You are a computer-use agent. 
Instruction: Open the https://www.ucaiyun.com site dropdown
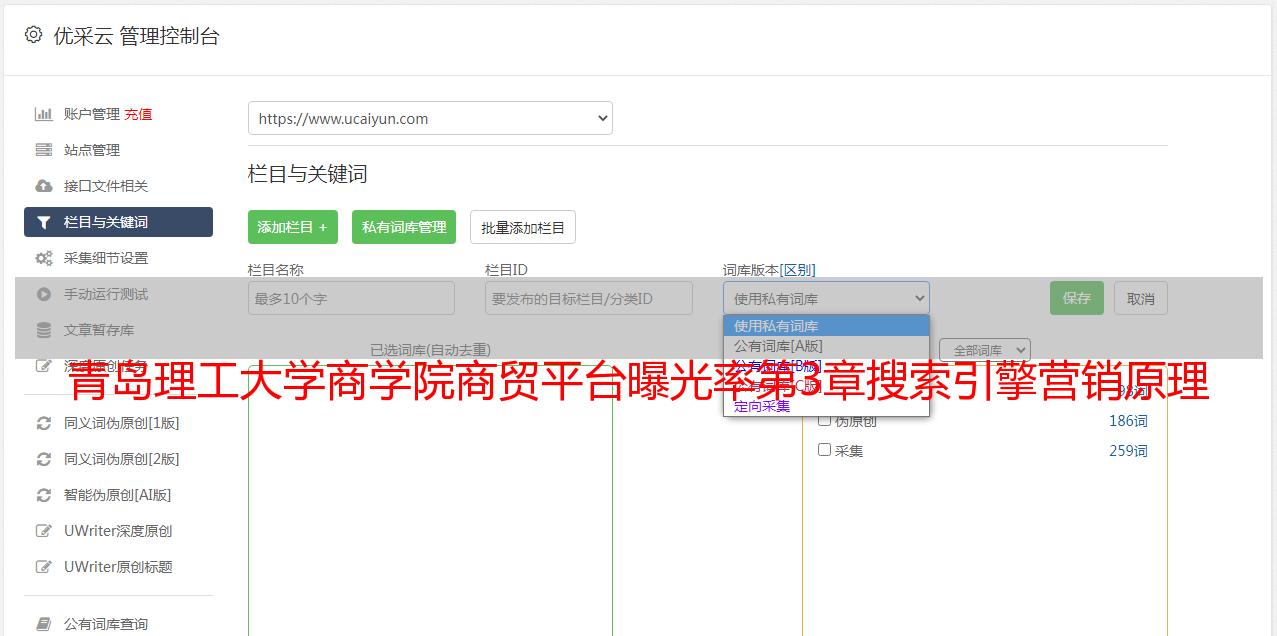pos(430,118)
